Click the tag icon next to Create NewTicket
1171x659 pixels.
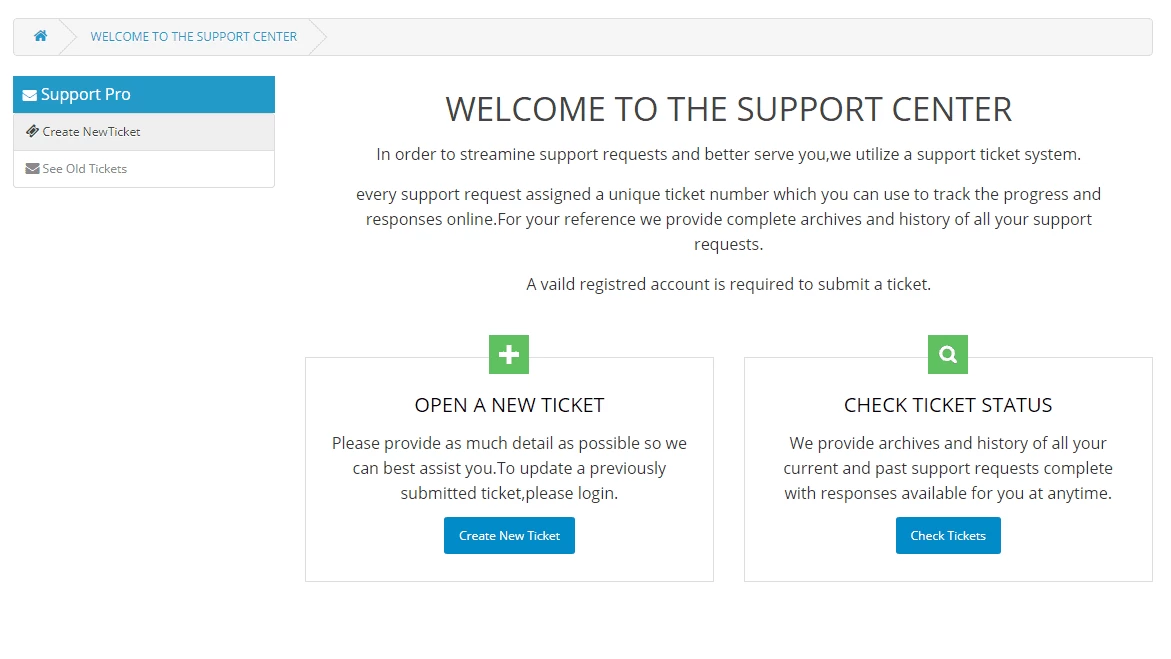coord(32,131)
